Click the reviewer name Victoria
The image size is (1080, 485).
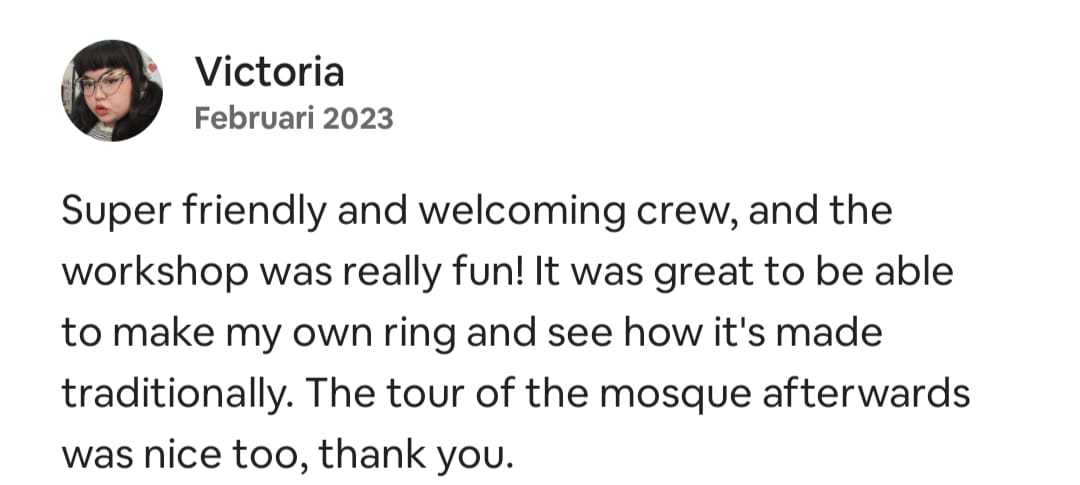[x=269, y=72]
